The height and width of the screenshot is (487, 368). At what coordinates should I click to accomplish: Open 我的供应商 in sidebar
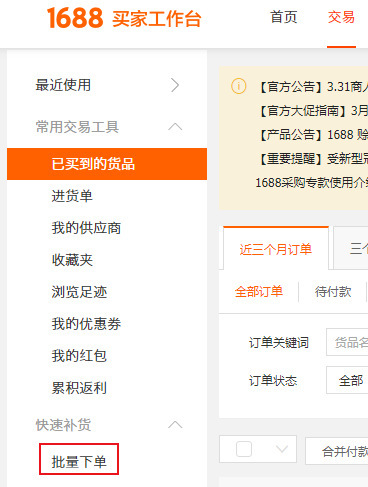[x=86, y=228]
